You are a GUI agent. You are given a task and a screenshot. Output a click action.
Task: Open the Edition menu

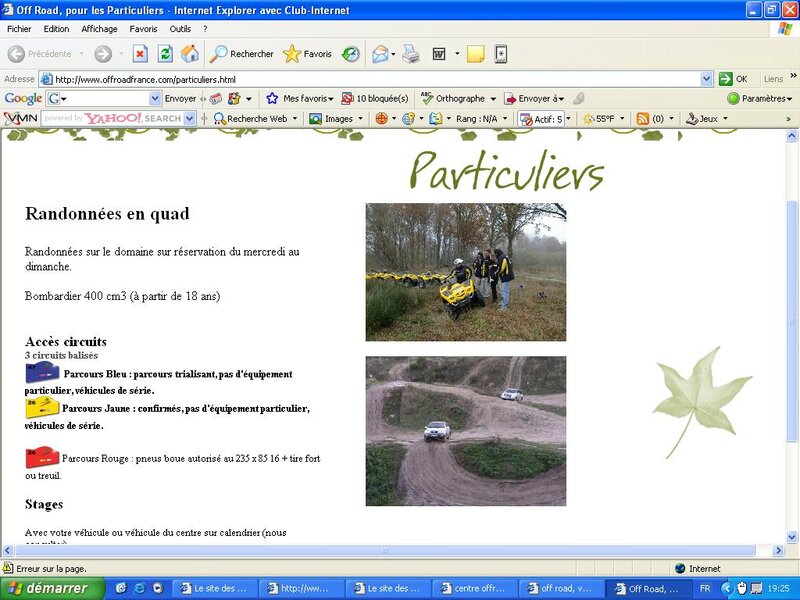pyautogui.click(x=56, y=29)
